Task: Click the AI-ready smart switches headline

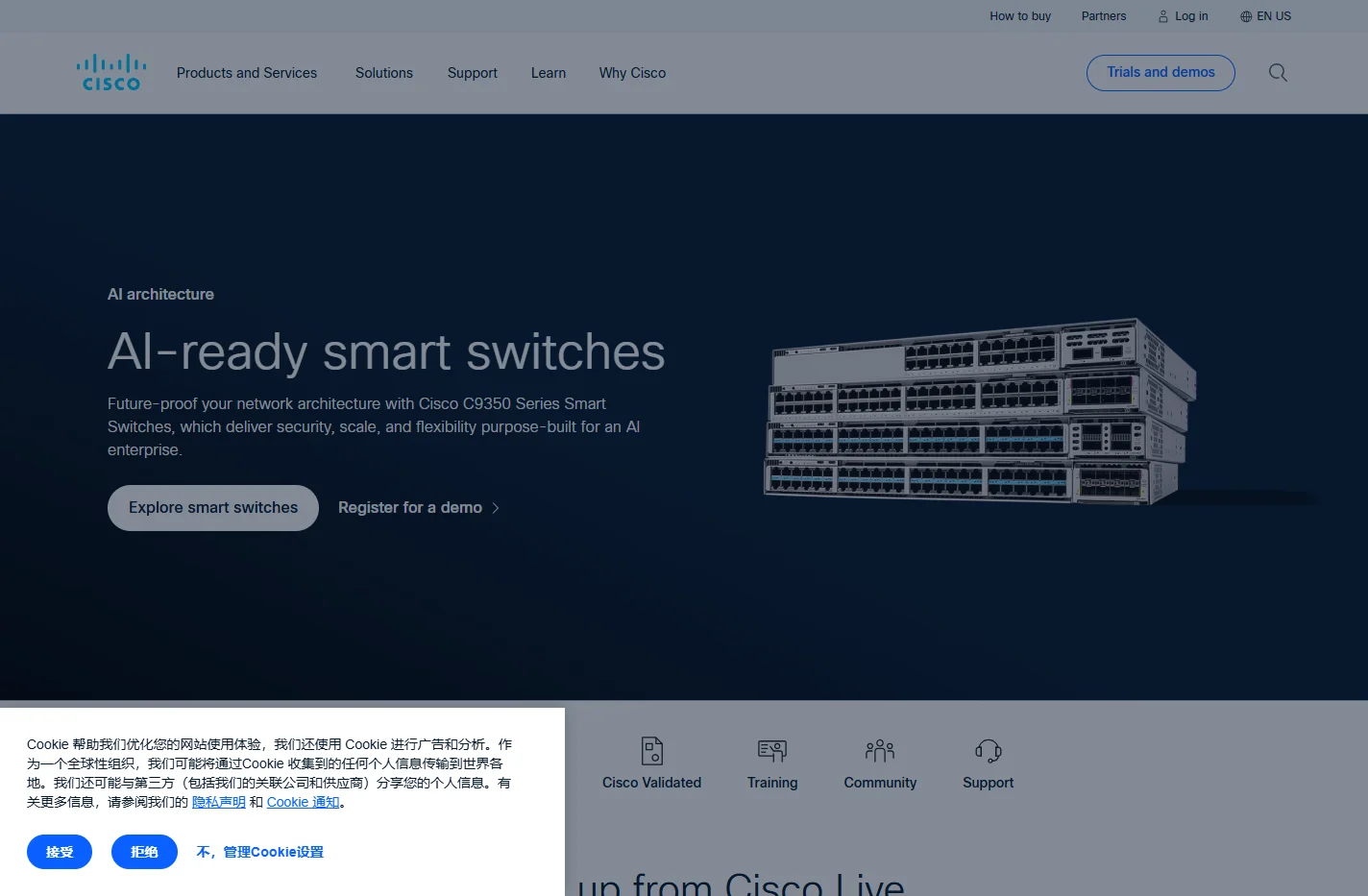Action: 386,351
